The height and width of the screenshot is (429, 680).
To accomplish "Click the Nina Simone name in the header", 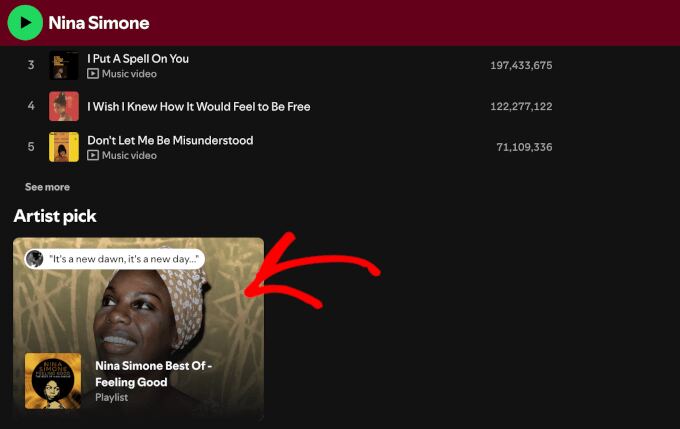I will 98,22.
